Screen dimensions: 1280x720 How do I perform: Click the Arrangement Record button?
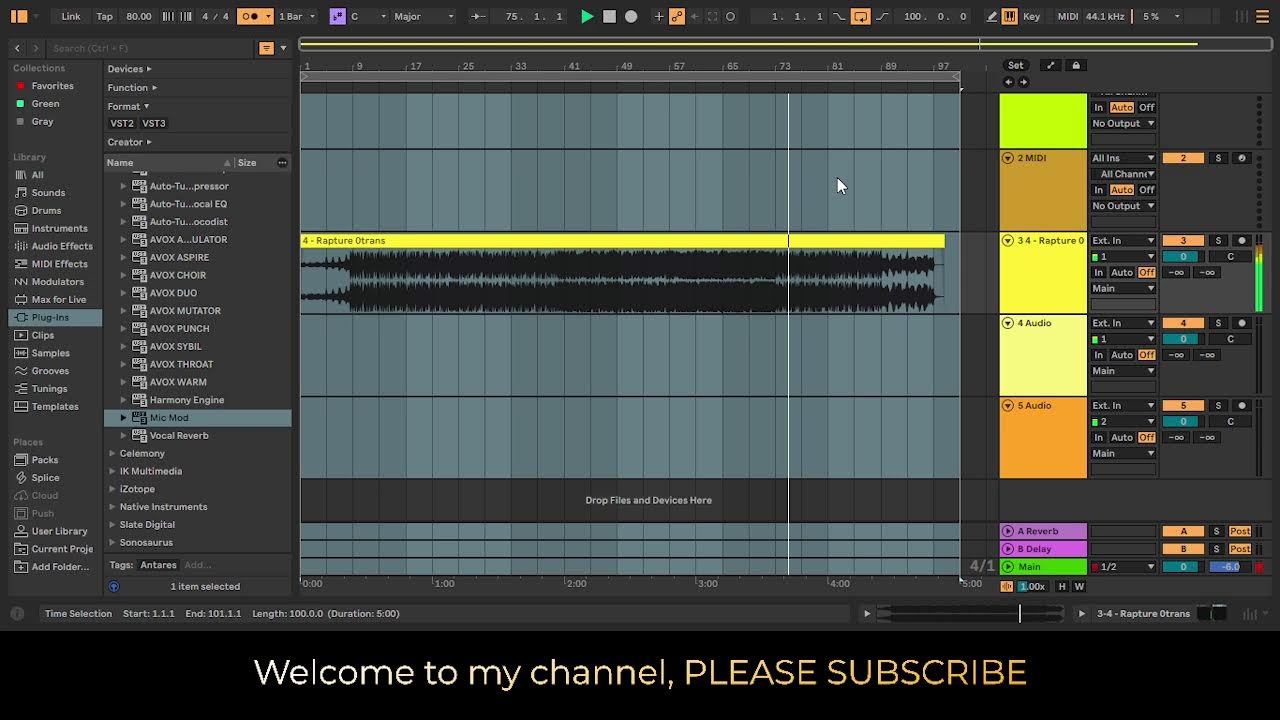point(631,16)
